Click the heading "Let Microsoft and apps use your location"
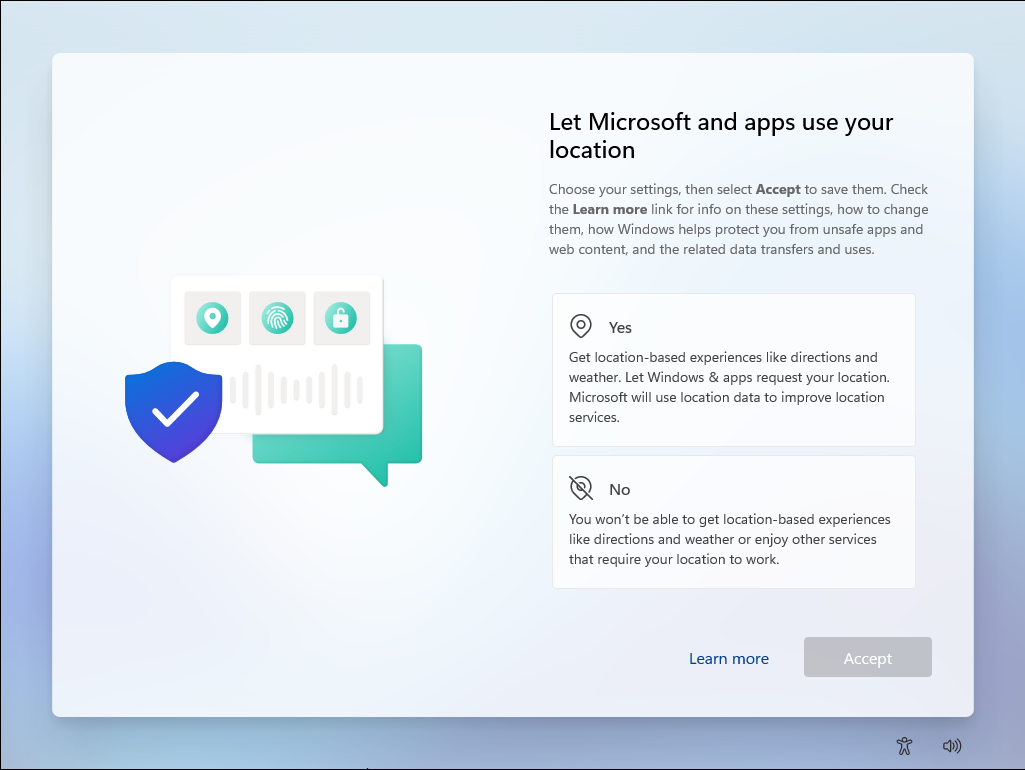This screenshot has height=770, width=1025. click(721, 136)
